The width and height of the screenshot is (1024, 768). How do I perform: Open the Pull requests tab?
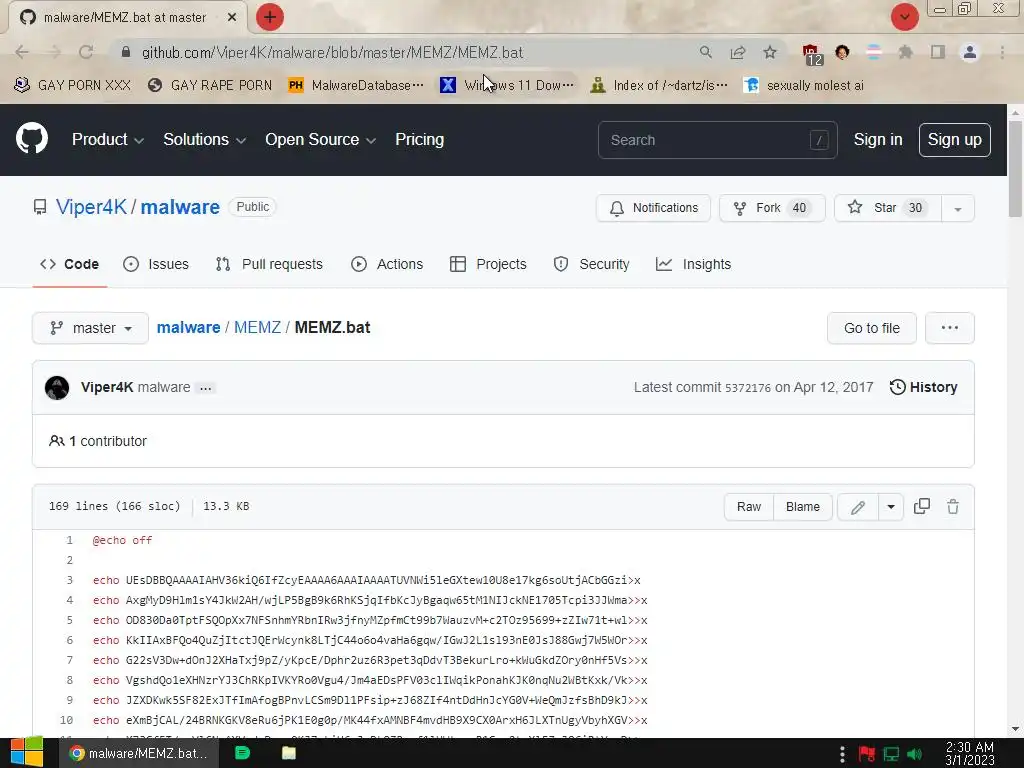click(269, 264)
